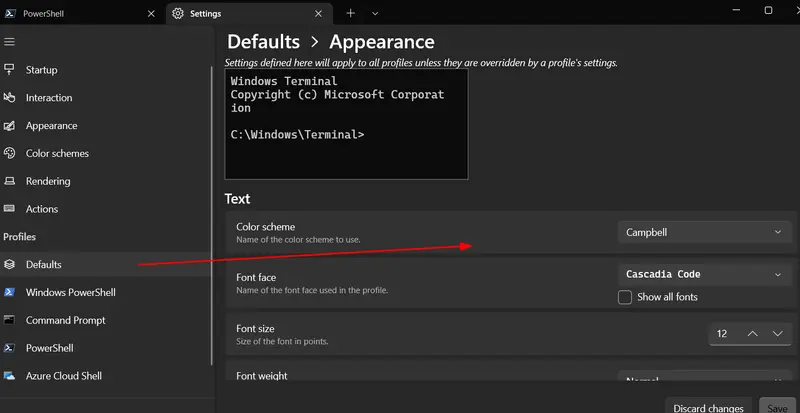Screen dimensions: 800x413
Task: Click the Startup icon in sidebar
Action: point(9,69)
